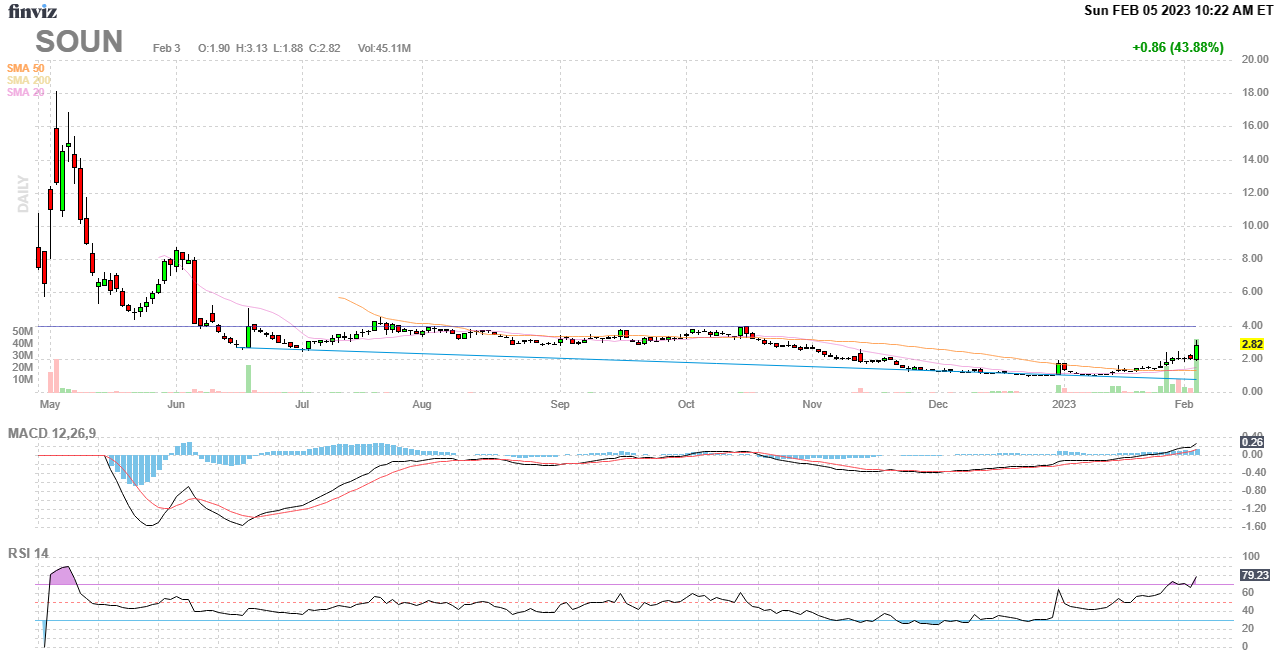
Task: Click the vertical DAILY timeframe label
Action: (x=23, y=194)
